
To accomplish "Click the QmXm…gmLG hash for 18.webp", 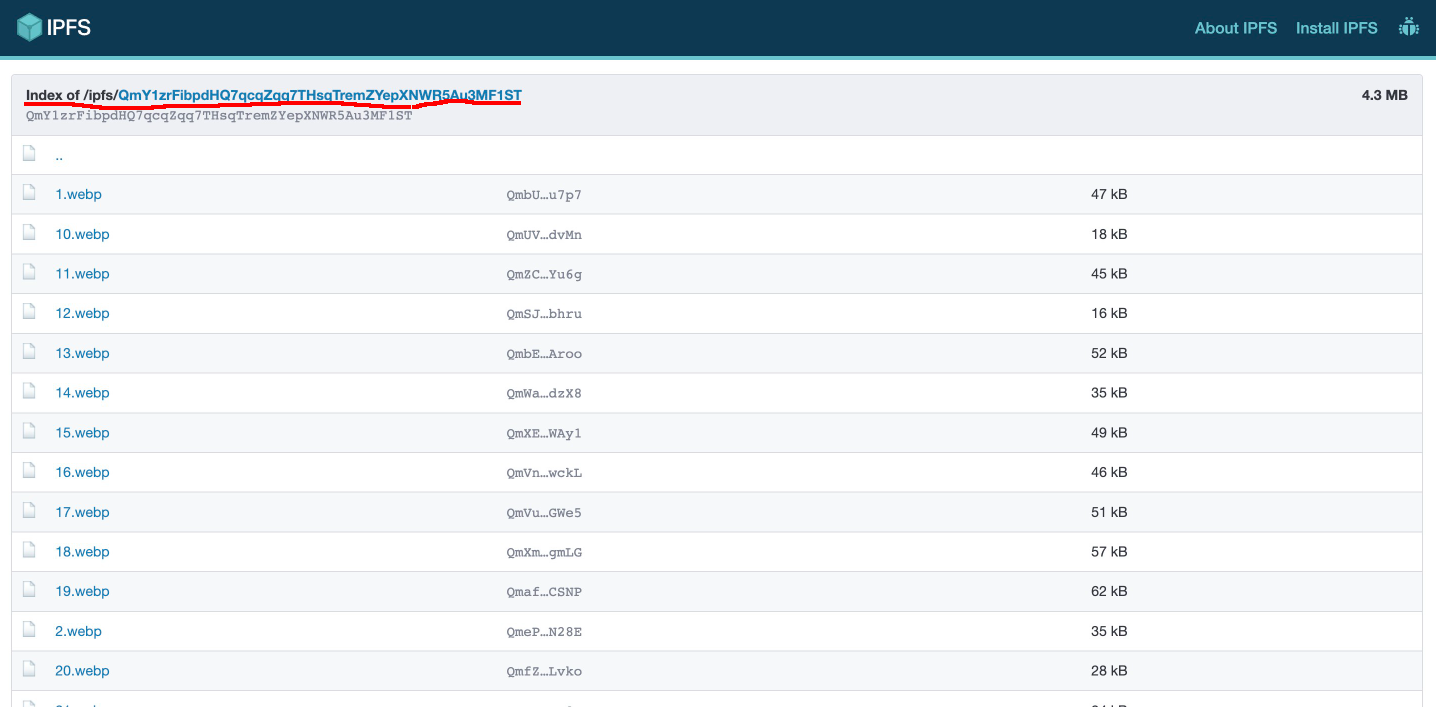I will point(543,552).
